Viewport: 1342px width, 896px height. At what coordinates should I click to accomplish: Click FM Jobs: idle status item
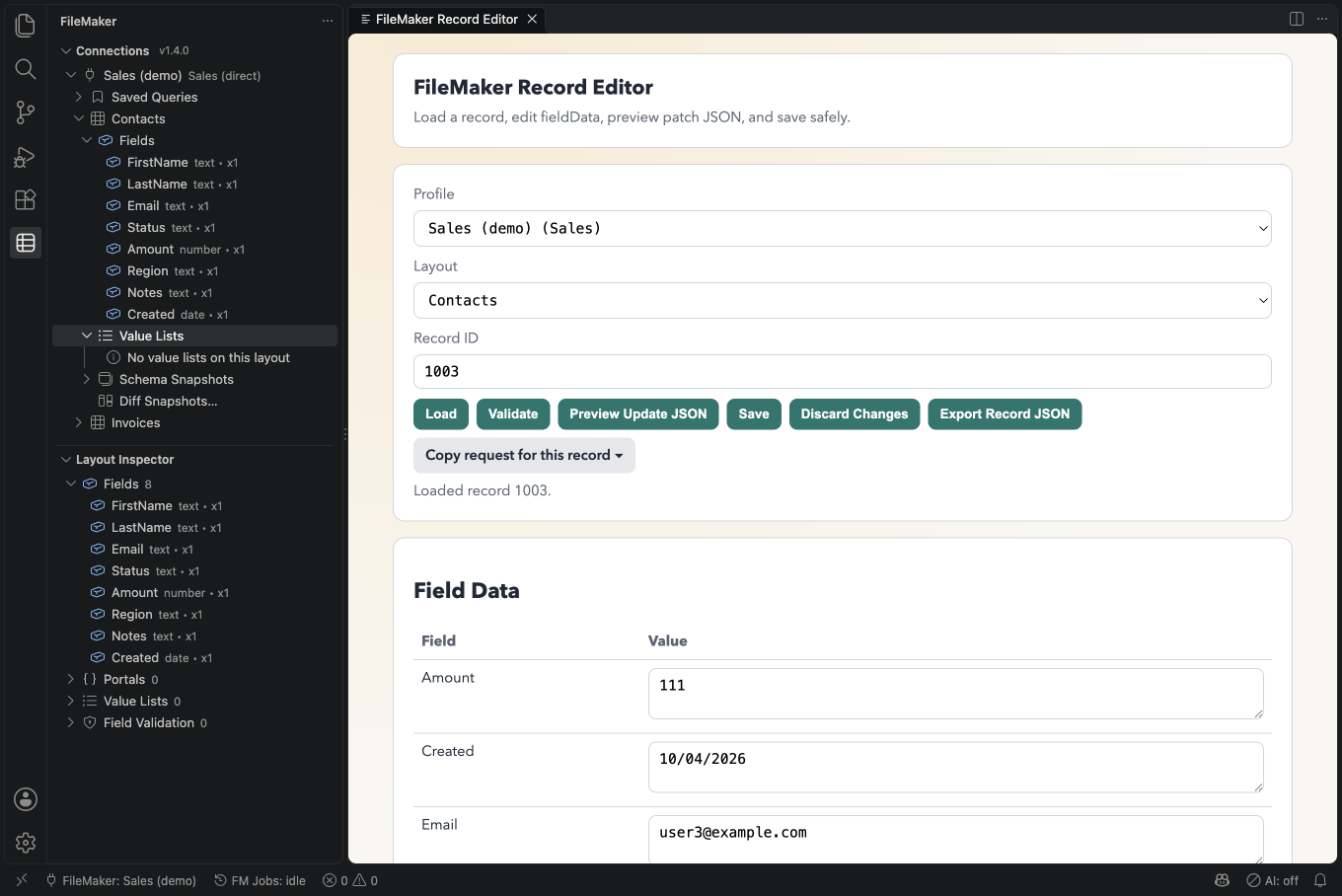(261, 880)
